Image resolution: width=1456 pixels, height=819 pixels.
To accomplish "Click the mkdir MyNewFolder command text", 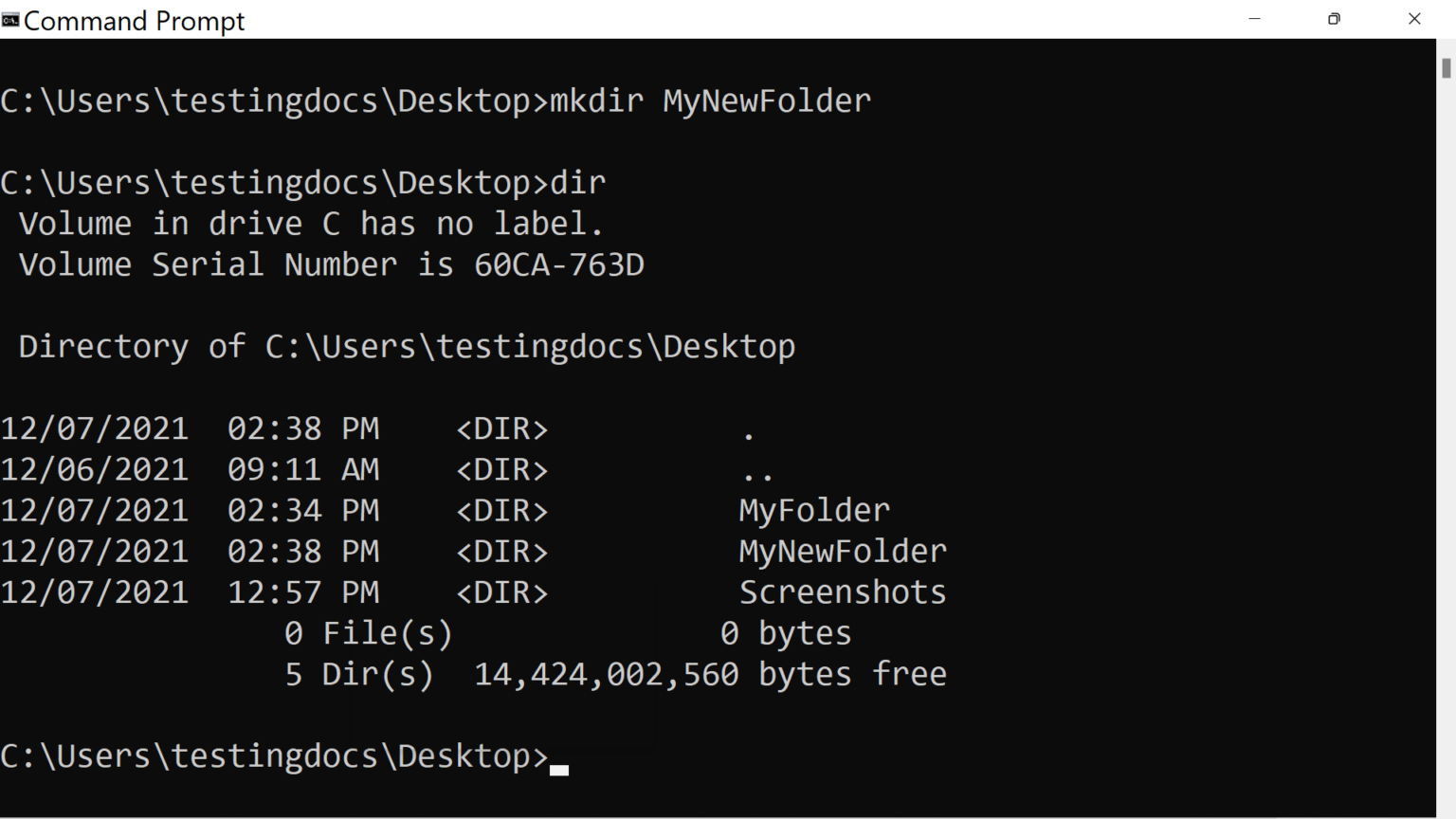I will click(x=710, y=100).
